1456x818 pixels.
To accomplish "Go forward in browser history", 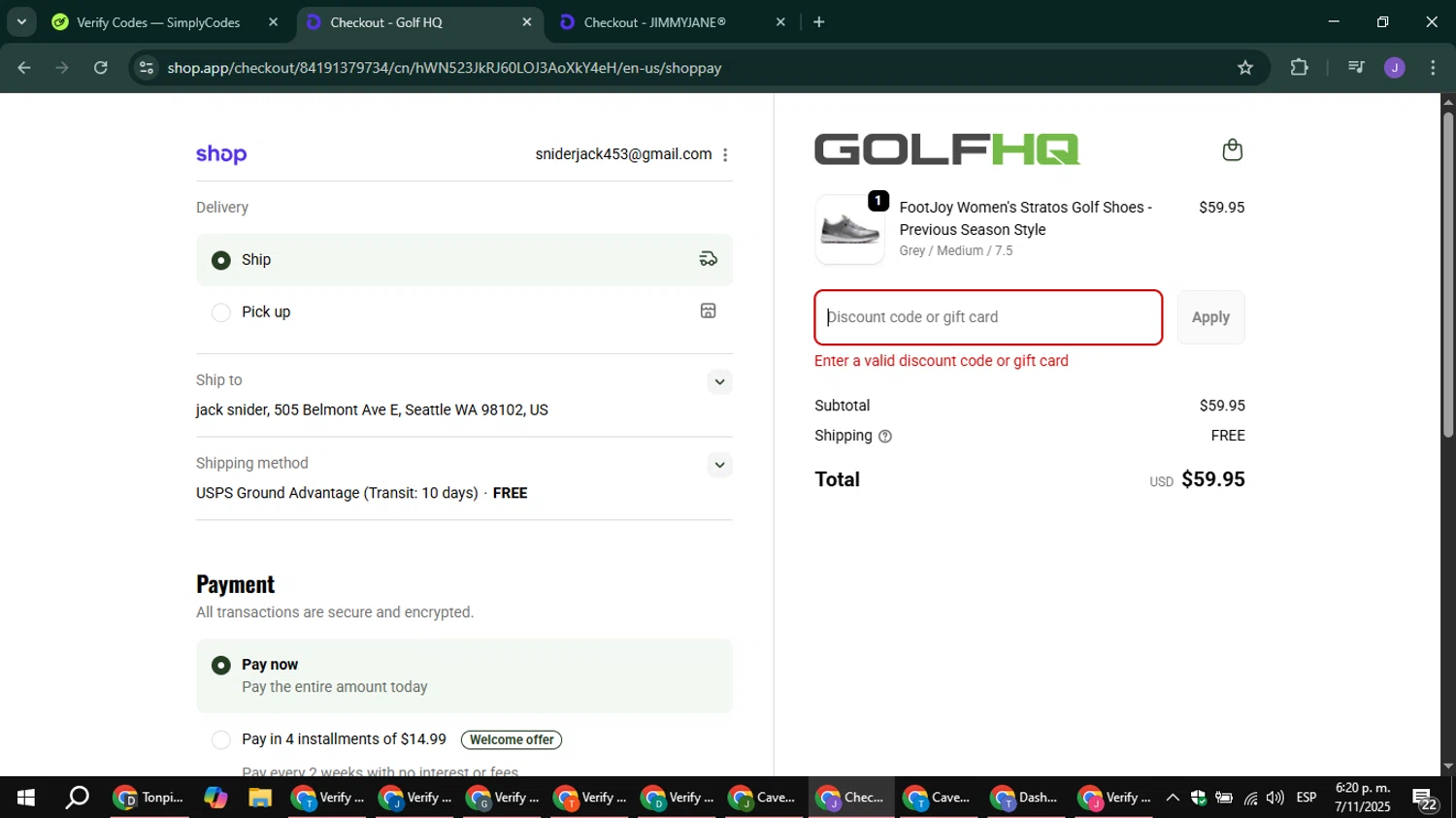I will (63, 68).
